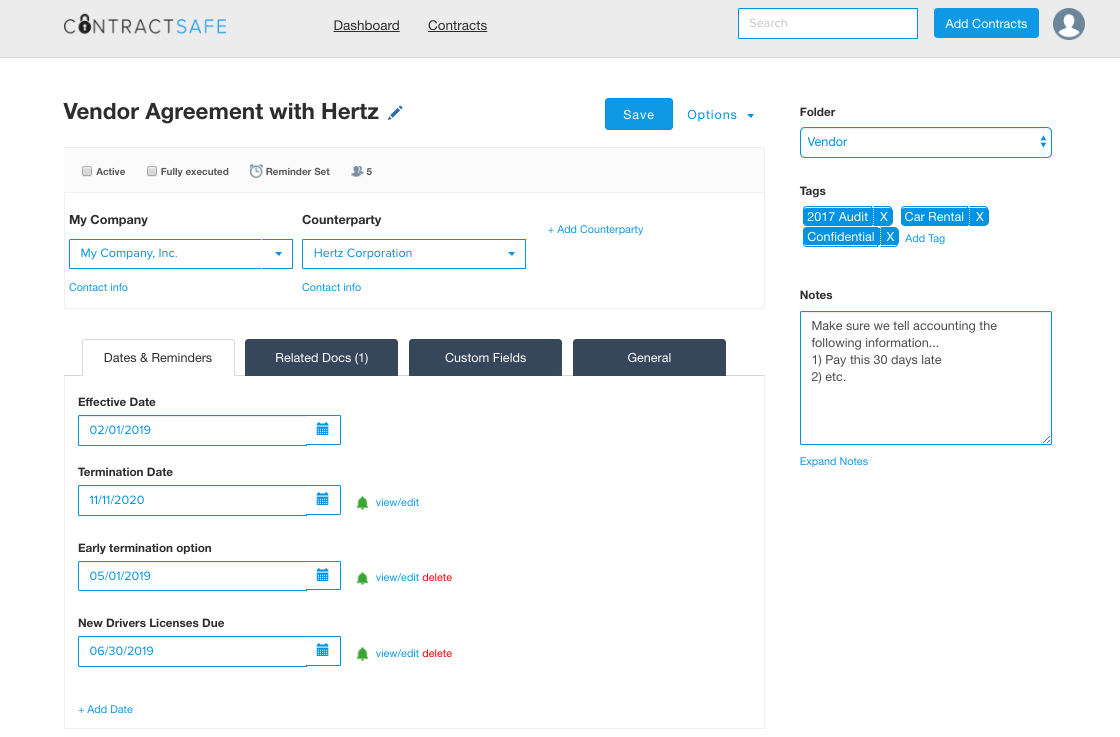Click the Reminder Set clock icon
This screenshot has width=1120, height=737.
point(257,170)
